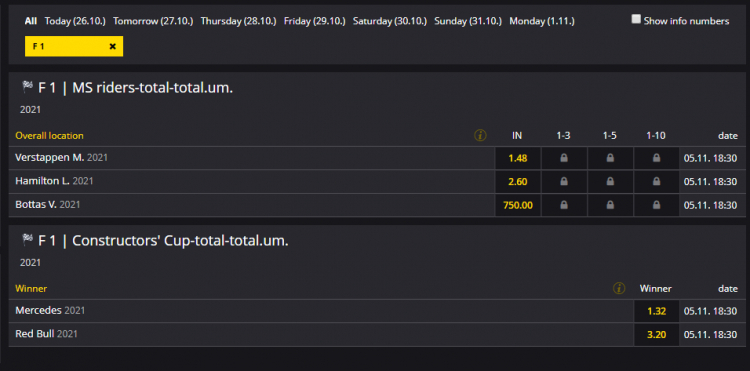Switch to Today (26.10.) tab

click(x=75, y=21)
